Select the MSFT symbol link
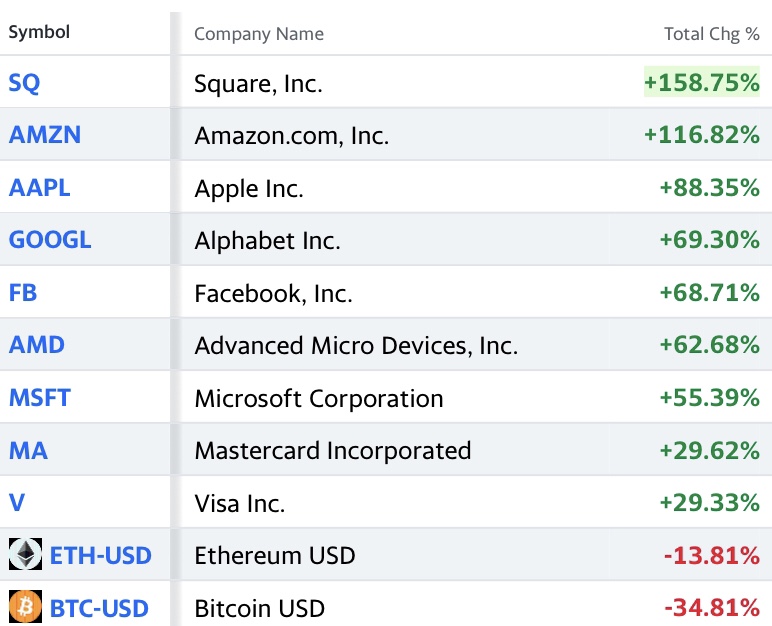 (40, 398)
